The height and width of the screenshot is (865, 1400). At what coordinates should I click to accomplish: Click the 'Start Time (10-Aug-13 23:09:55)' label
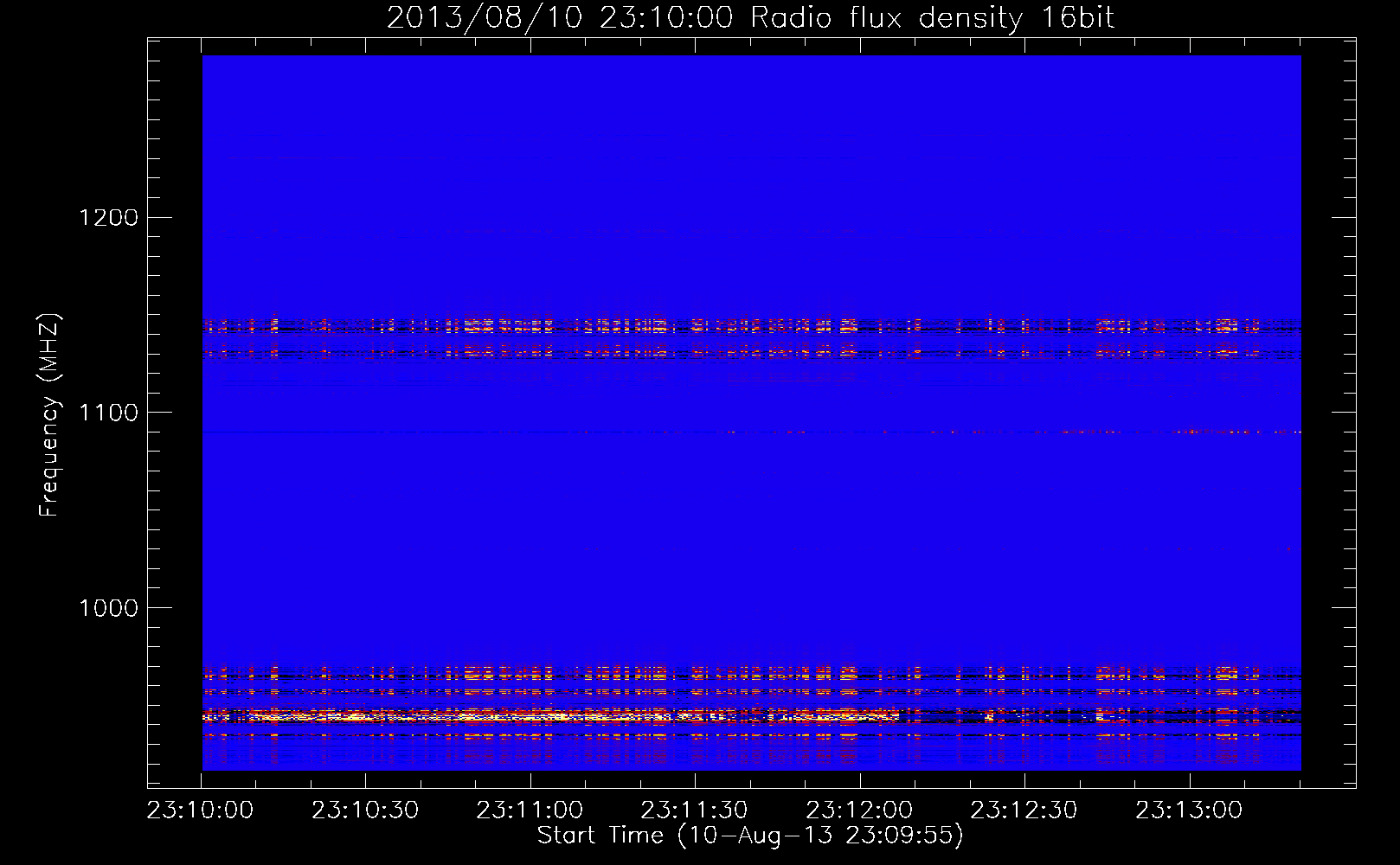pyautogui.click(x=750, y=836)
